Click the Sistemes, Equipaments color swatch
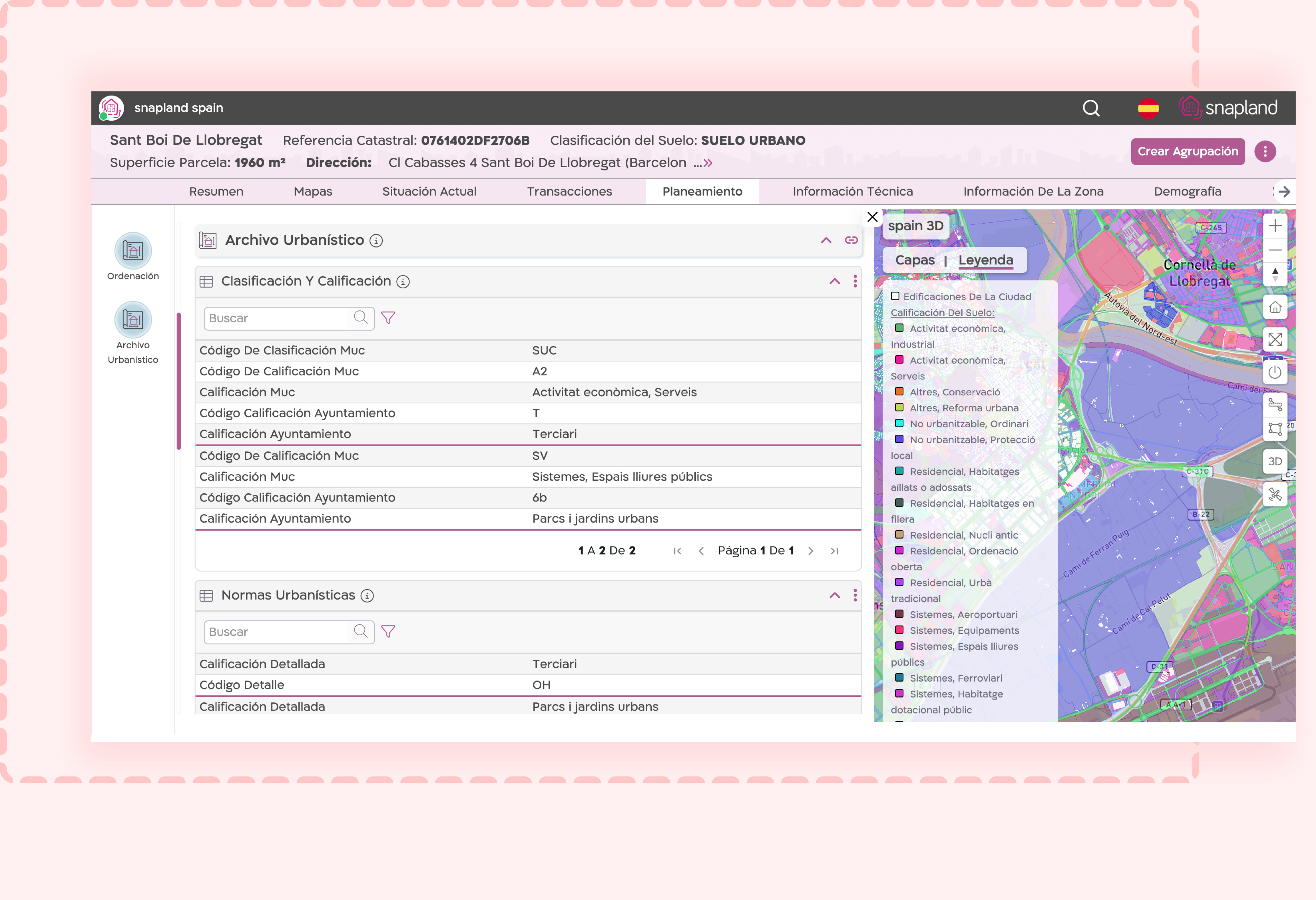The height and width of the screenshot is (900, 1316). [899, 630]
